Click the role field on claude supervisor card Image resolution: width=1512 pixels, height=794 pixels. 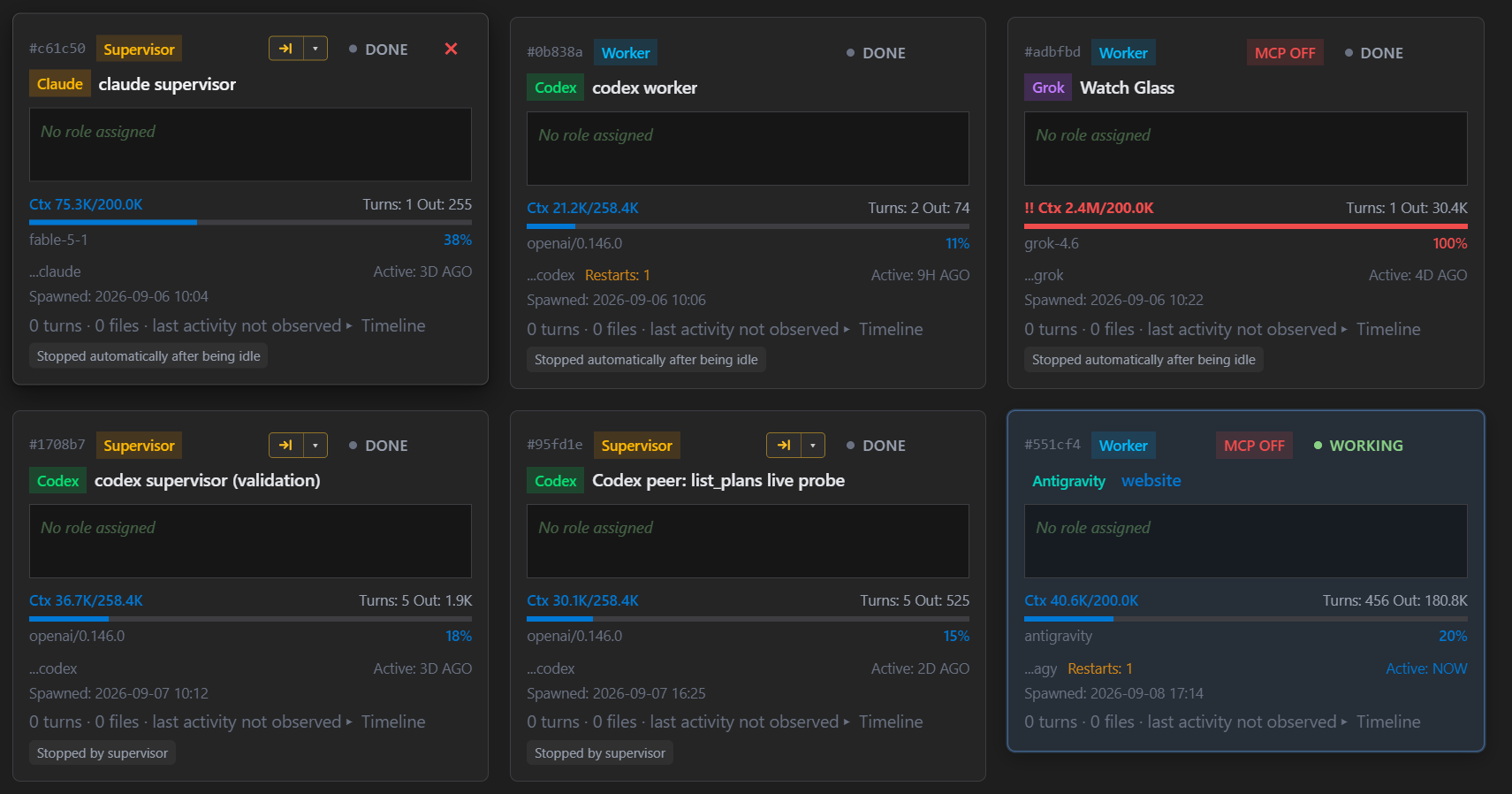250,145
